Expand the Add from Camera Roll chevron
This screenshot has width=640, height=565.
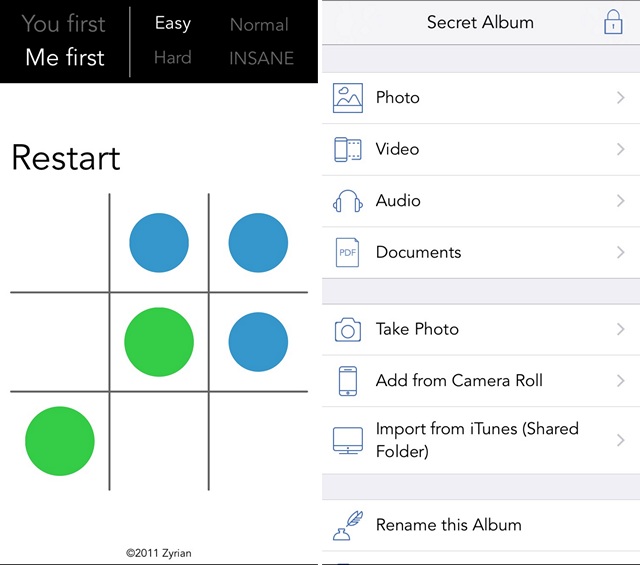620,381
